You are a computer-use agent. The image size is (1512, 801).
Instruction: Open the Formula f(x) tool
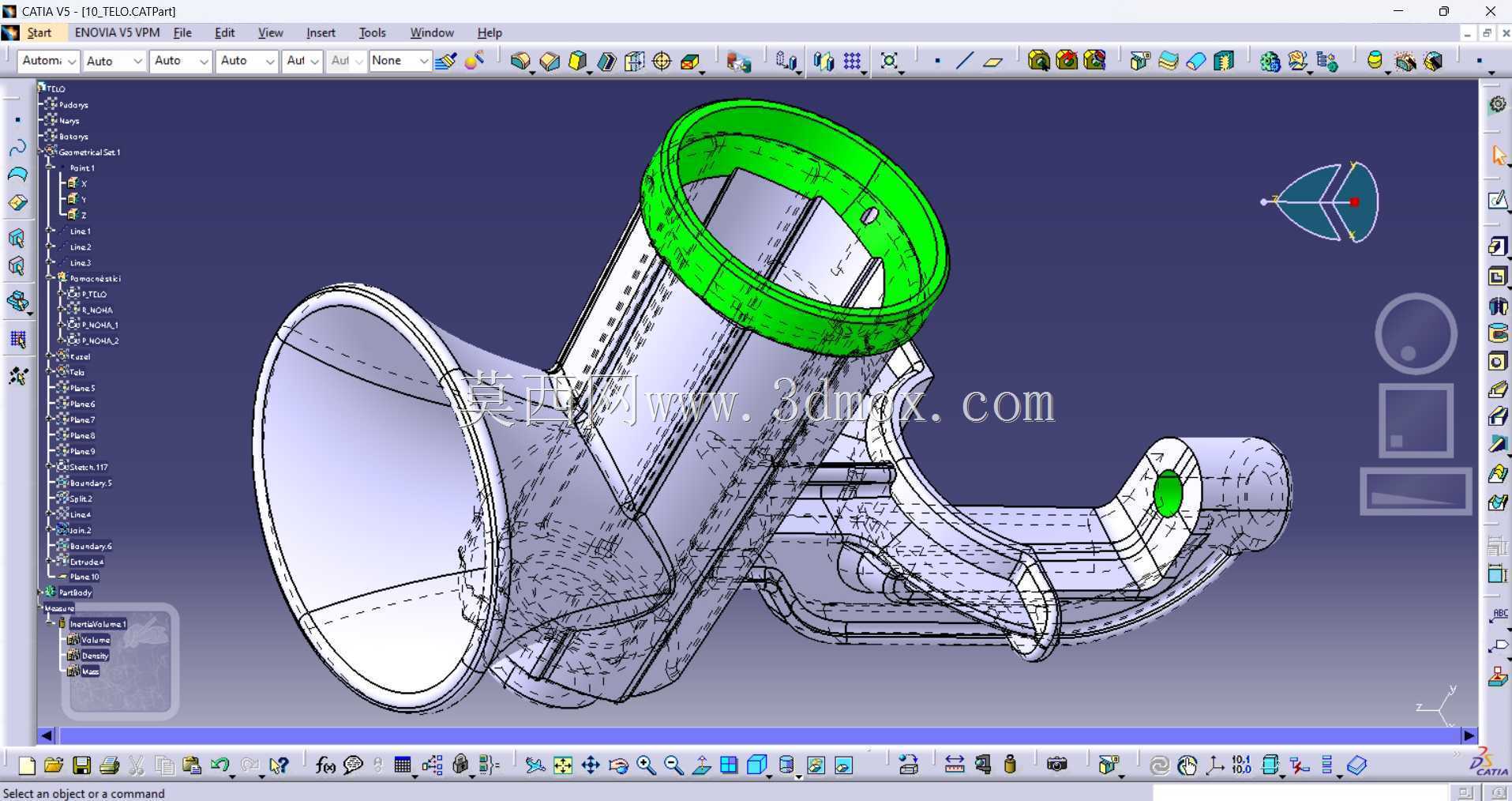coord(325,765)
